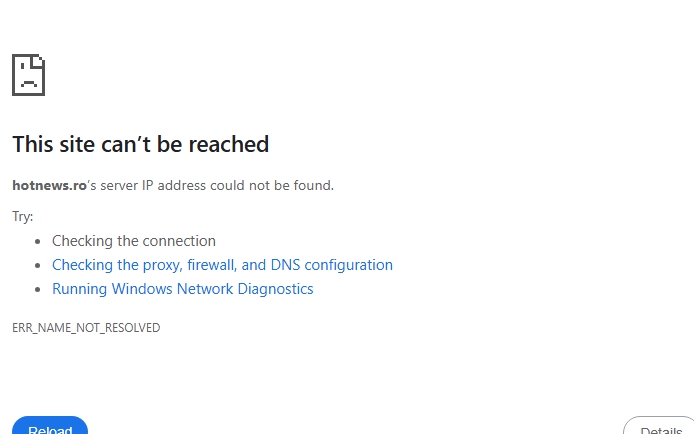Click the Try: label
The image size is (694, 434).
(23, 217)
